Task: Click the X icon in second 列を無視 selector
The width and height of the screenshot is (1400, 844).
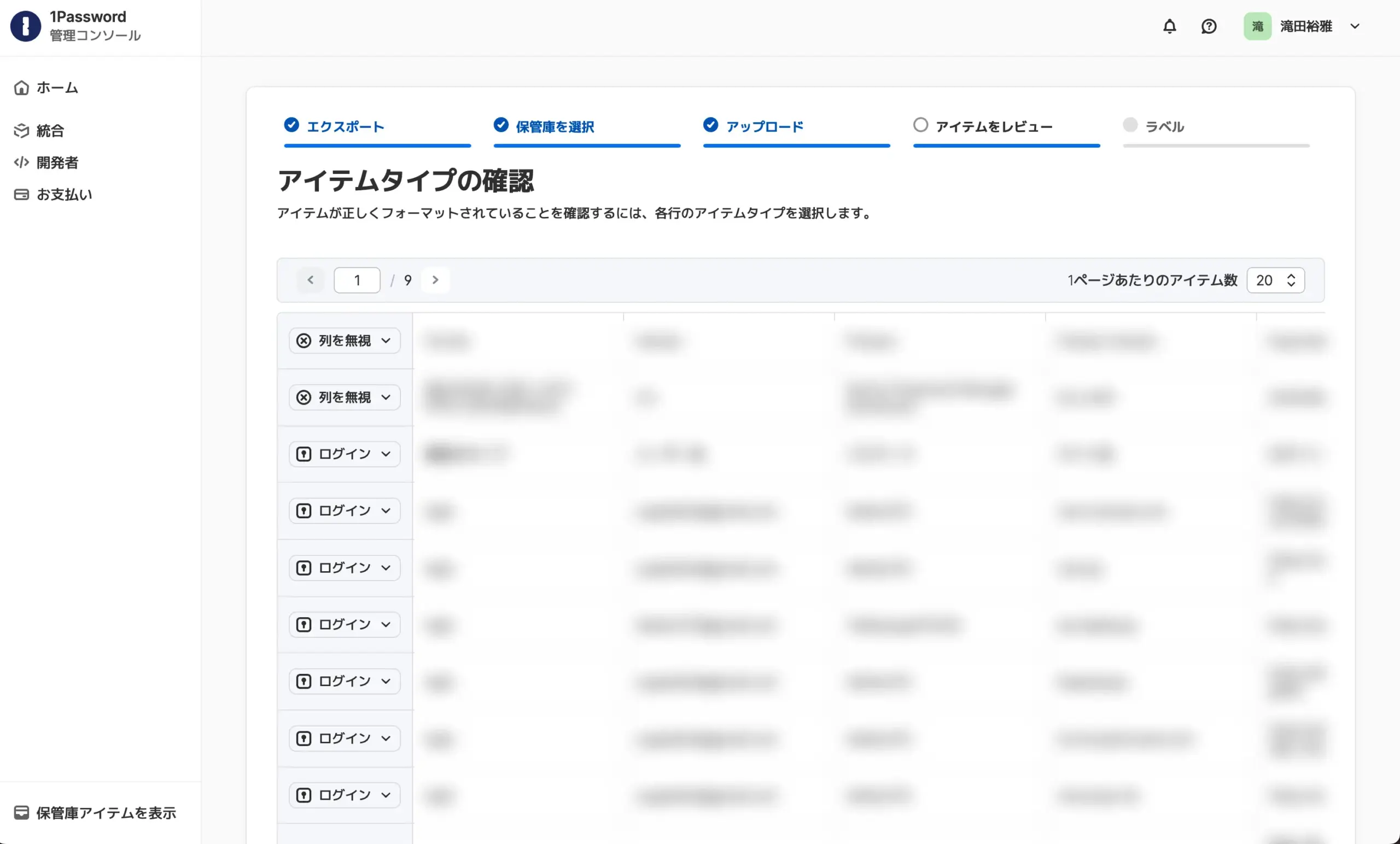Action: (304, 397)
